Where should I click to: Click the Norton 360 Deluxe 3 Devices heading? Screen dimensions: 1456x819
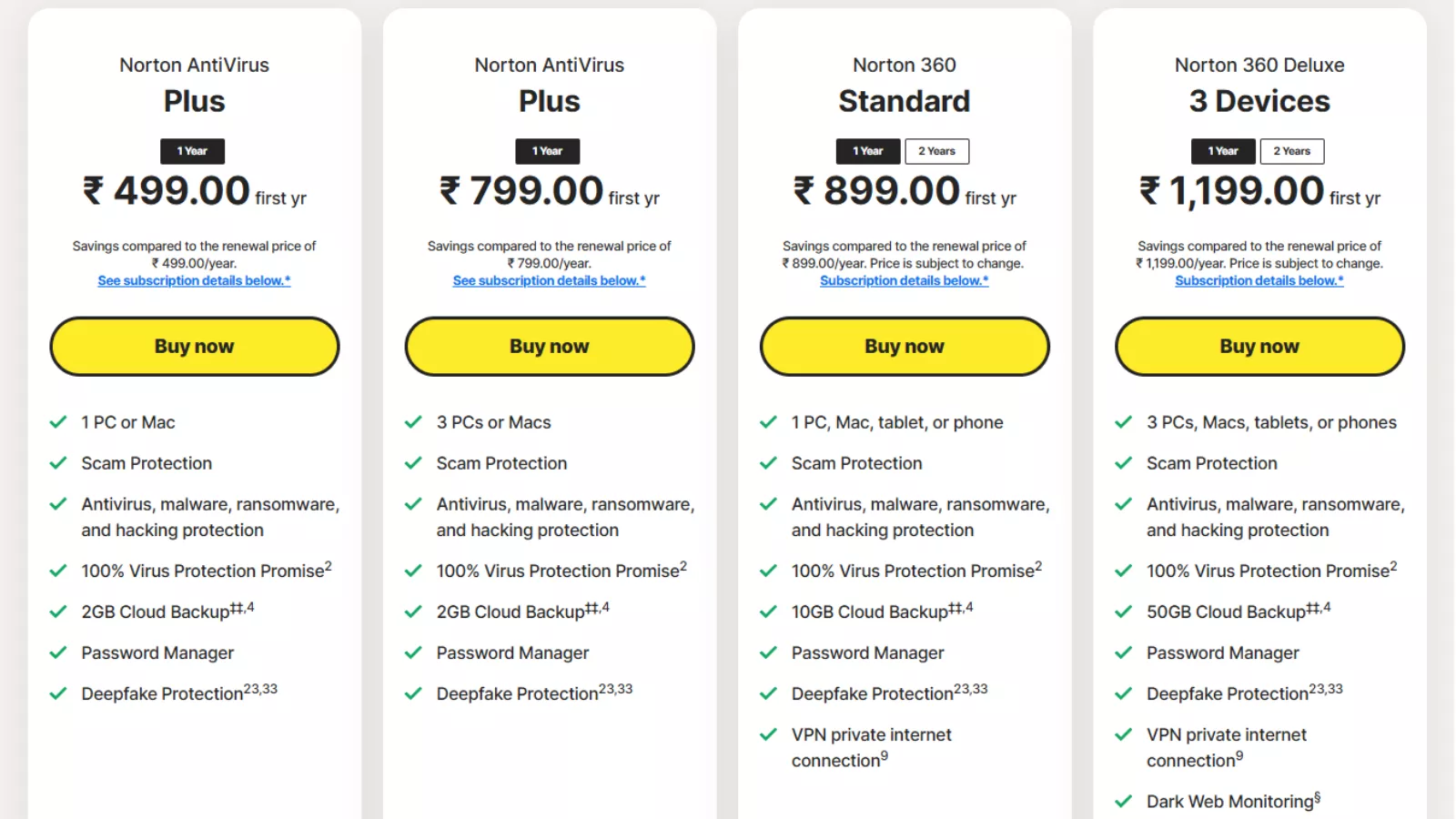tap(1259, 84)
